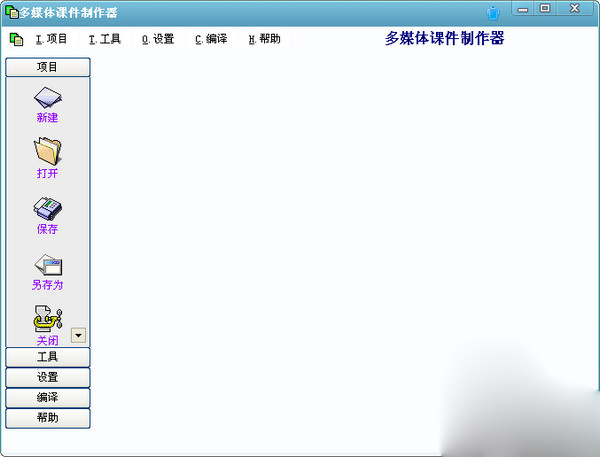Expand the 工具 section in the sidebar
600x457 pixels.
47,357
